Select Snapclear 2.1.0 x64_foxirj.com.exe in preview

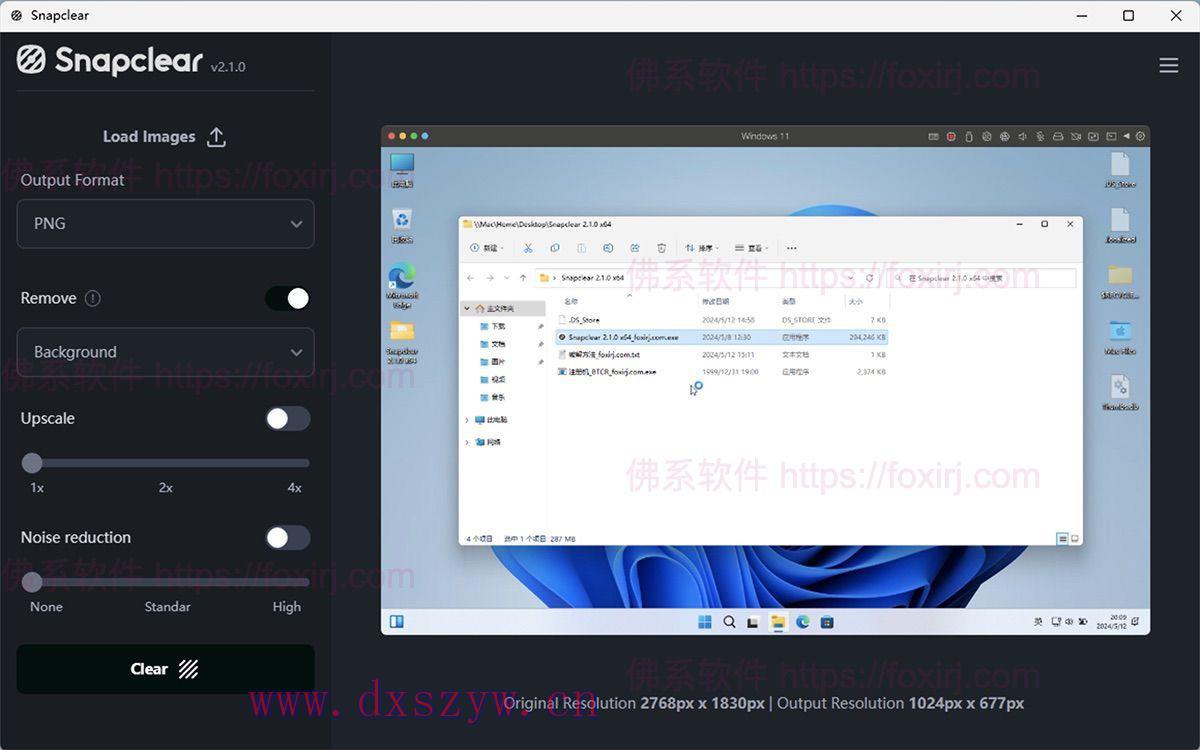(721, 337)
